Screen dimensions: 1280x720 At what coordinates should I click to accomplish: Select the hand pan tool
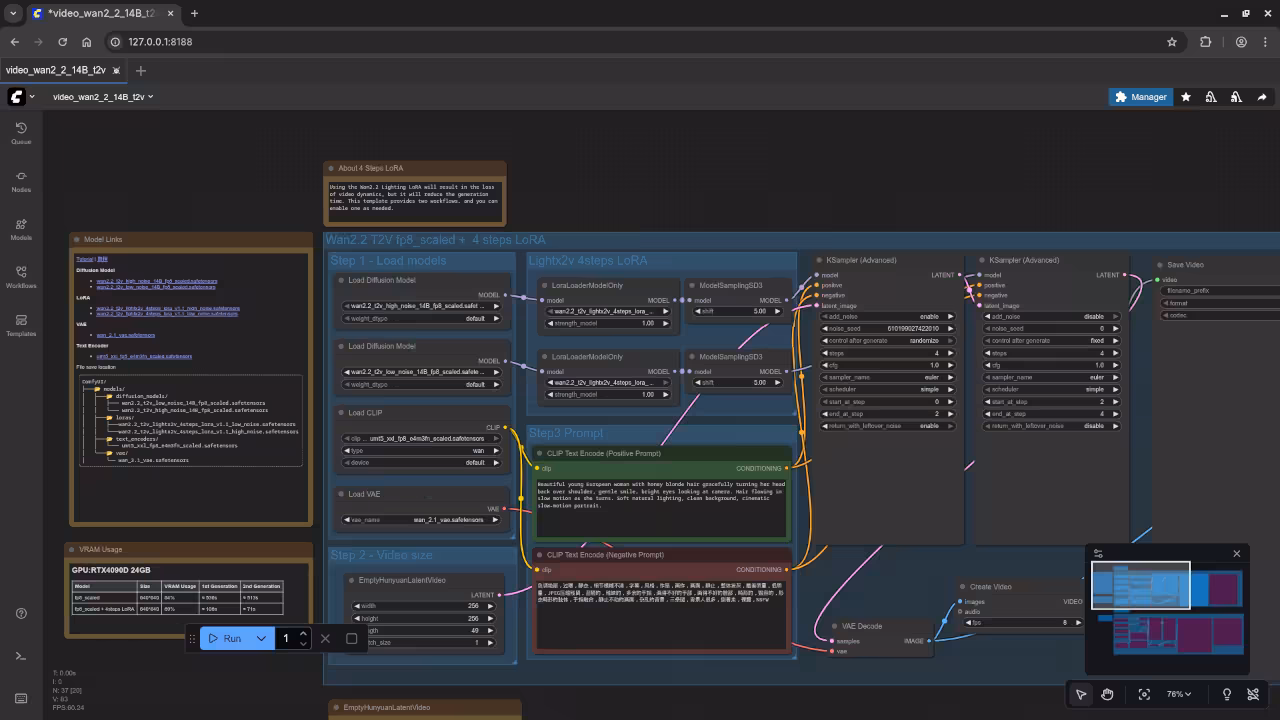[1107, 694]
